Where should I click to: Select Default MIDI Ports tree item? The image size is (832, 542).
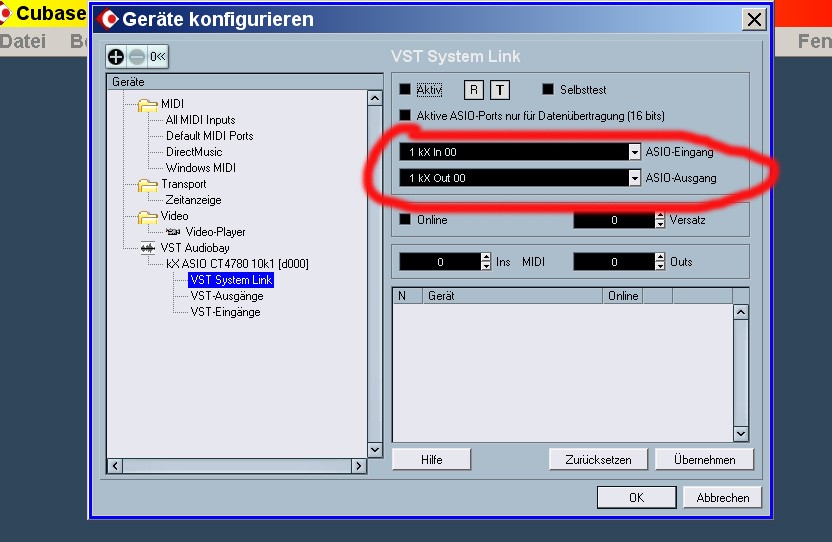[210, 136]
